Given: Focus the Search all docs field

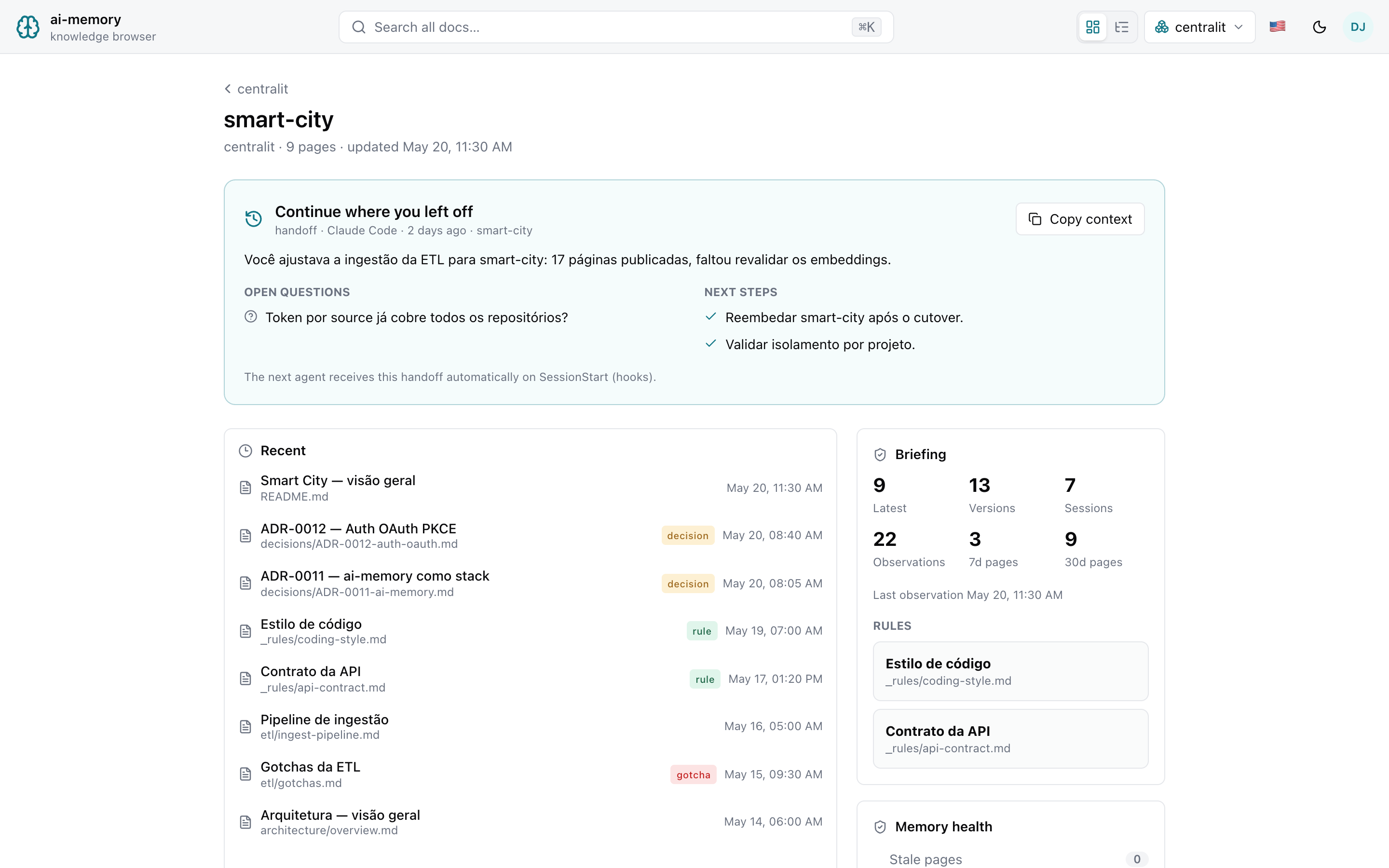Looking at the screenshot, I should point(616,27).
